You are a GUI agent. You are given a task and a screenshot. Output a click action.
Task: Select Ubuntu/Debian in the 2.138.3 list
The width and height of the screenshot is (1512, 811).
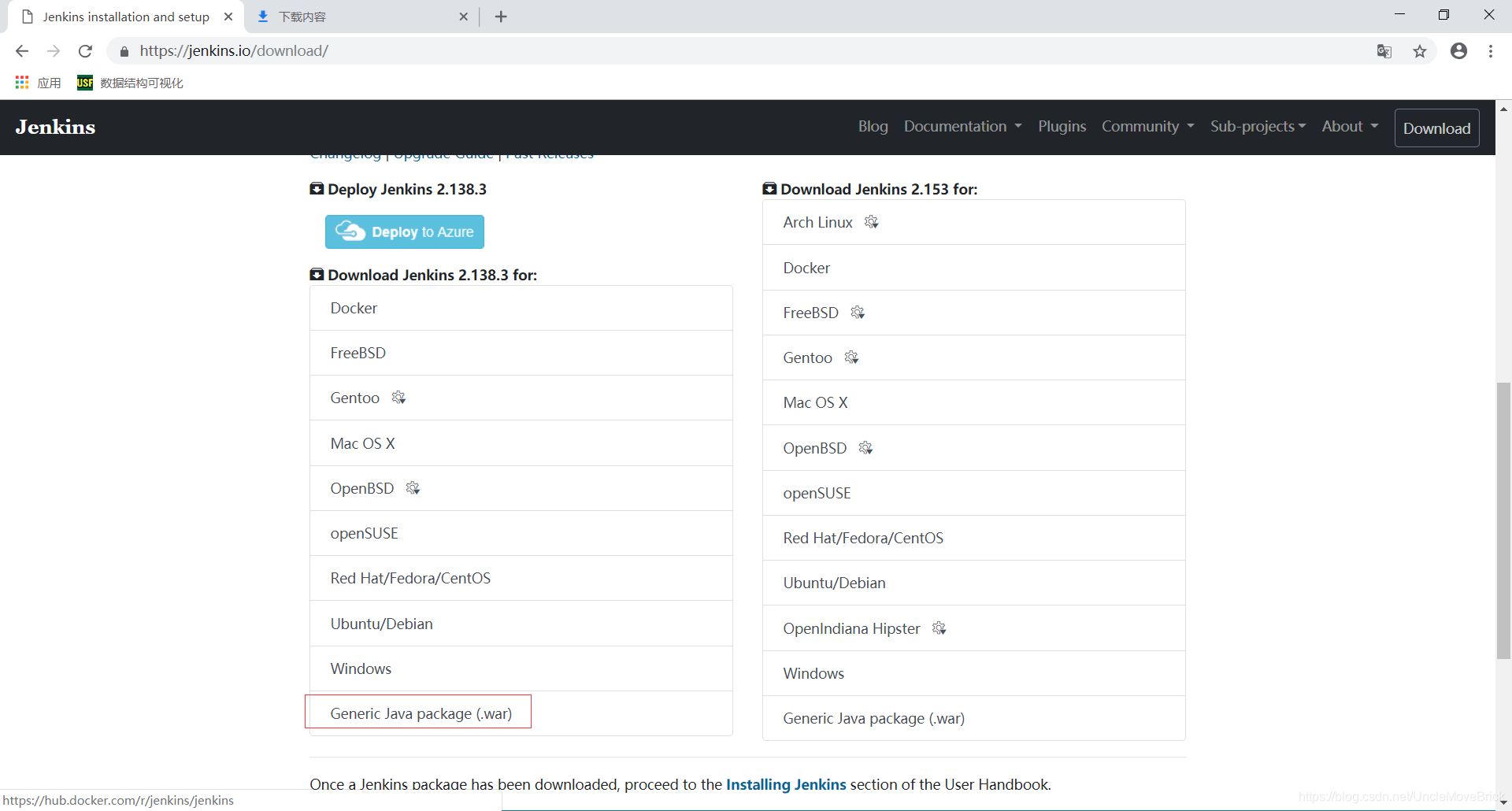(521, 624)
